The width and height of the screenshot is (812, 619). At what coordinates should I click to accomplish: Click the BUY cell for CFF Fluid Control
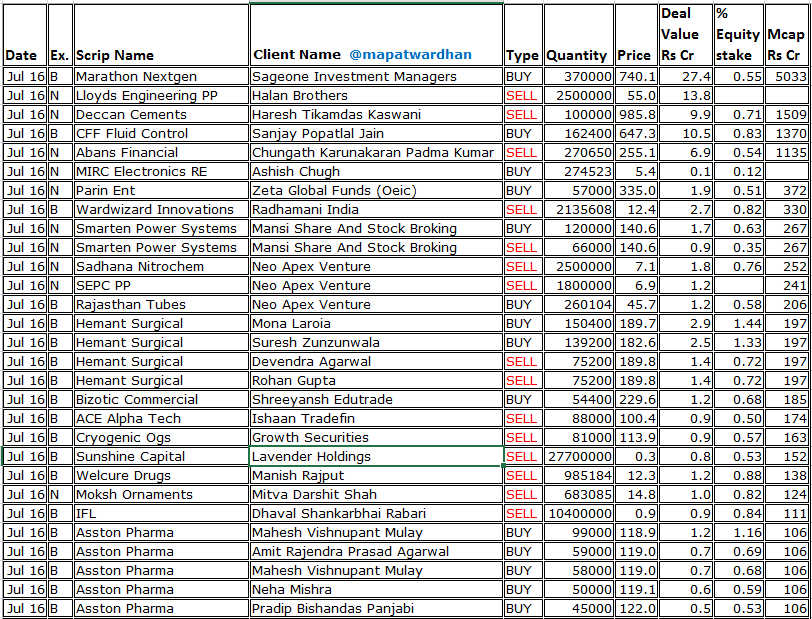[519, 133]
